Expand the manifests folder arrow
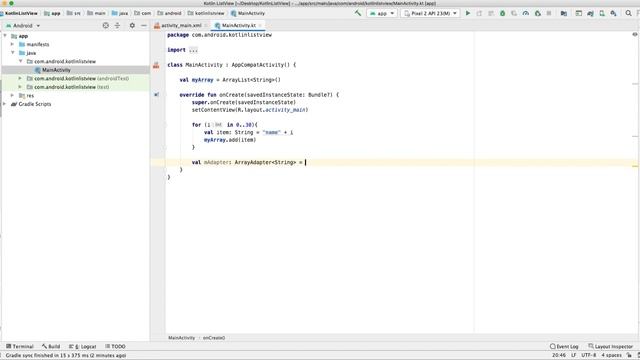Viewport: 640px width, 360px height. pyautogui.click(x=12, y=44)
